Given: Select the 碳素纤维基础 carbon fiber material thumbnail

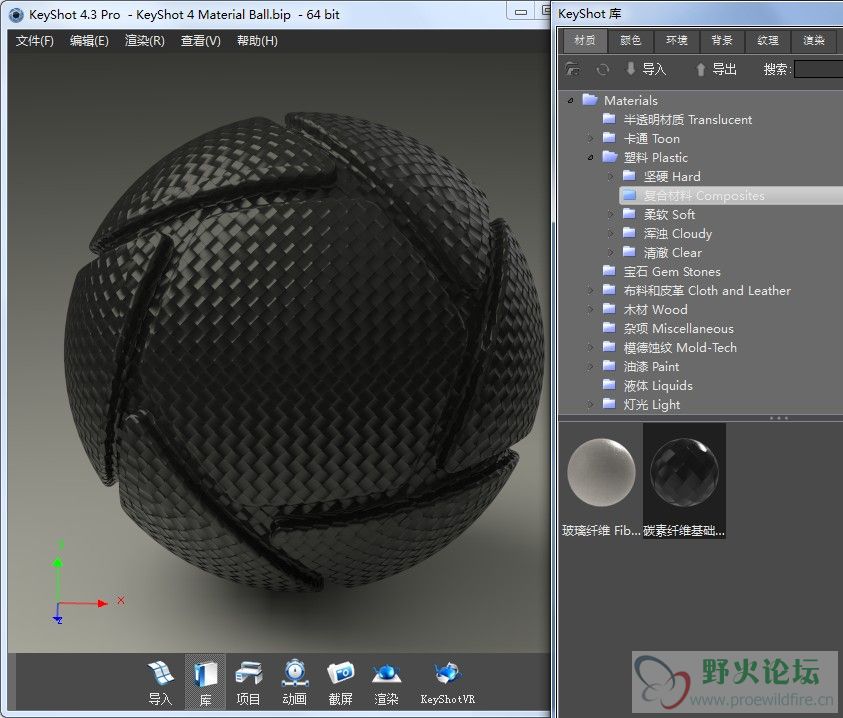Looking at the screenshot, I should pos(684,481).
